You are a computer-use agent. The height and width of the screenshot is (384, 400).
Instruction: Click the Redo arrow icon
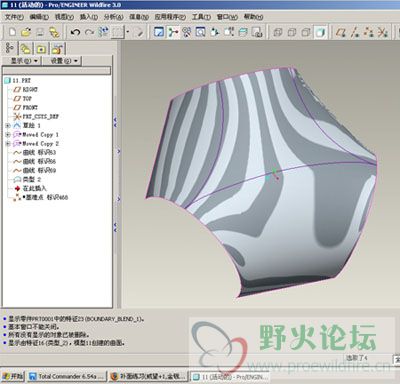click(x=89, y=32)
